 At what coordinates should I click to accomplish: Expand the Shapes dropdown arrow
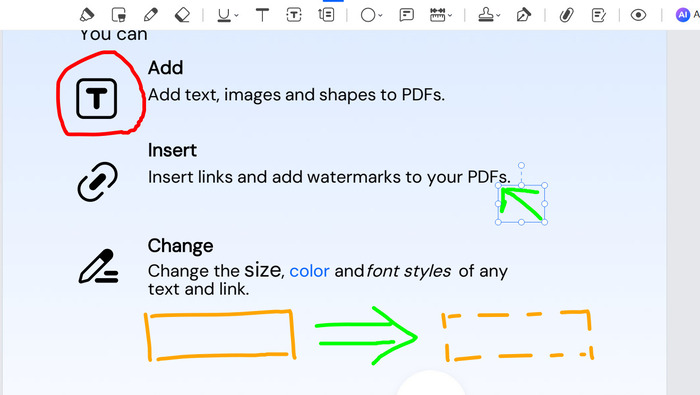click(x=381, y=15)
